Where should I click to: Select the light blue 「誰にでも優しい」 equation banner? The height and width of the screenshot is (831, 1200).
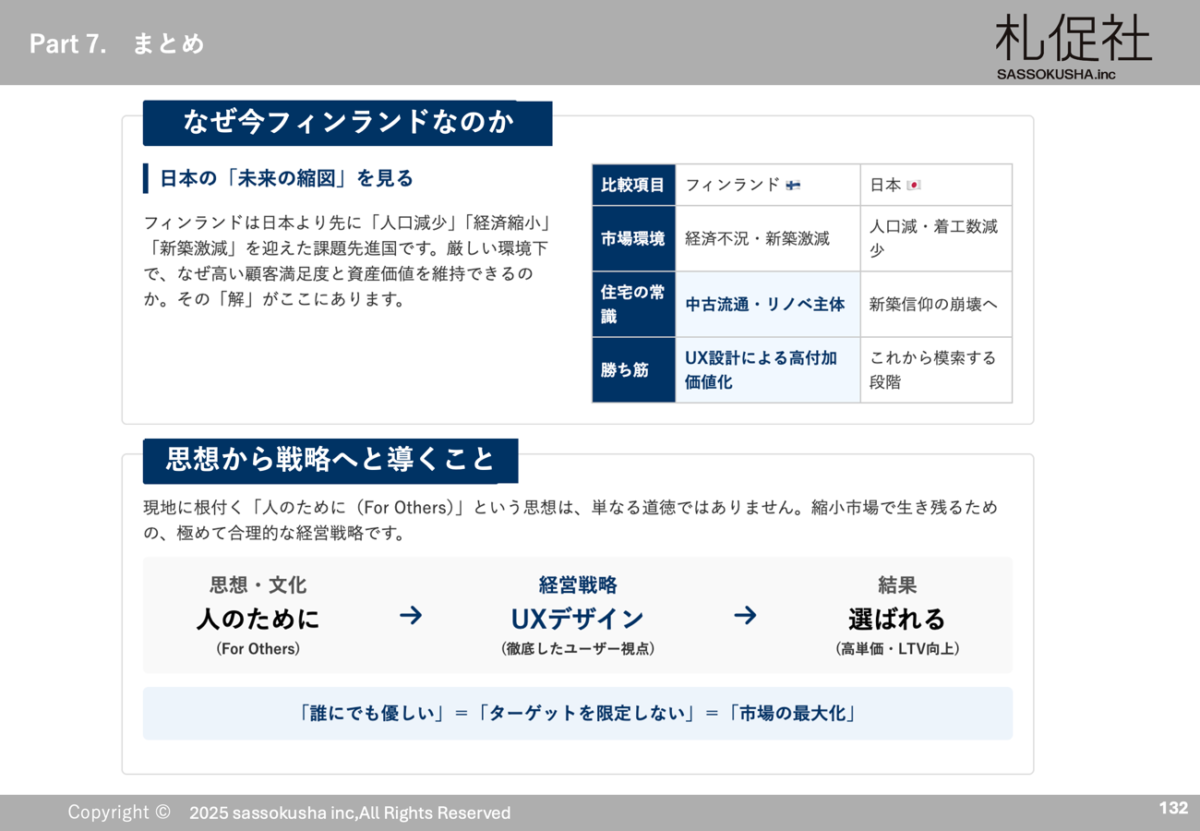click(577, 713)
